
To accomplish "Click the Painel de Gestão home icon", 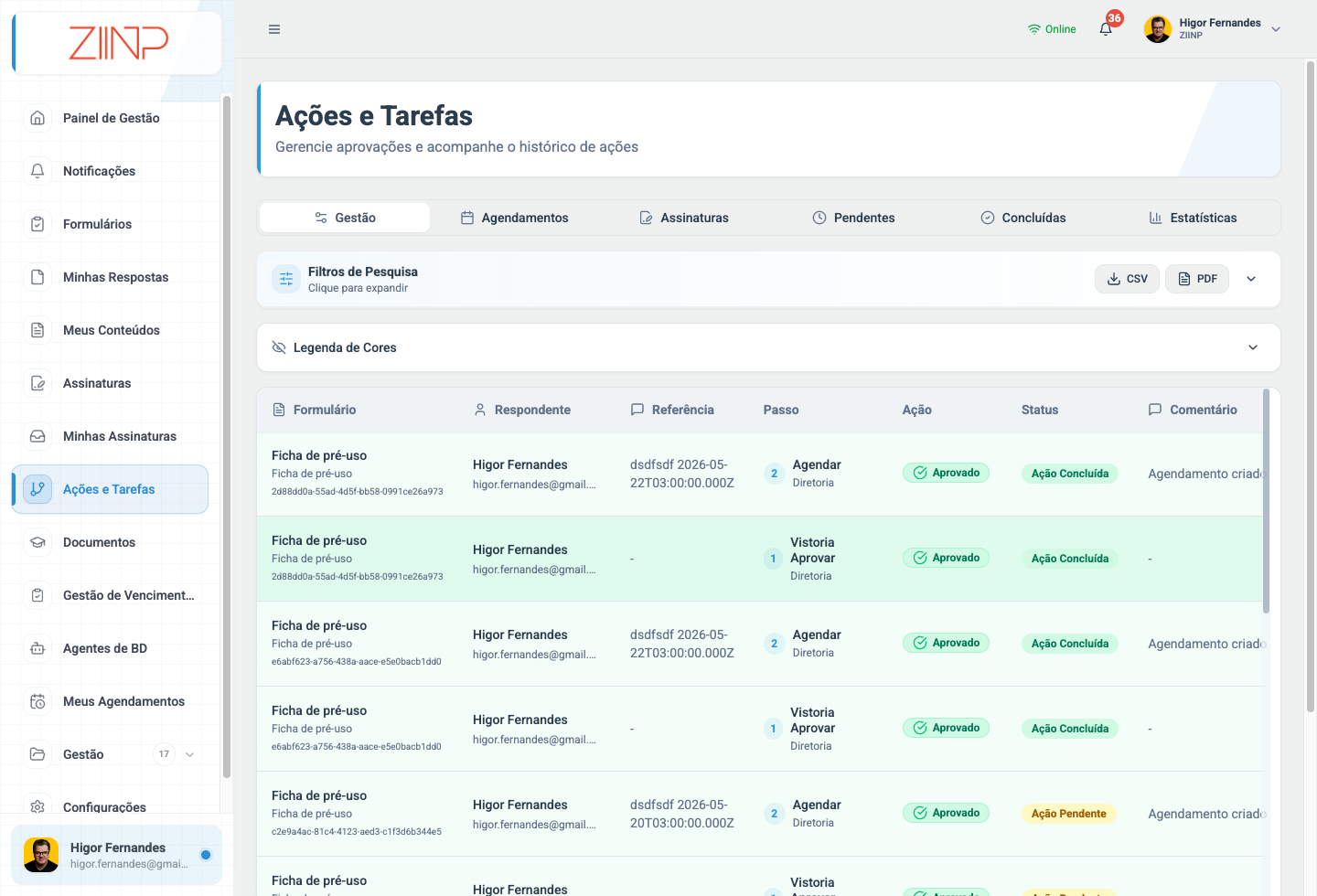I will [x=37, y=118].
